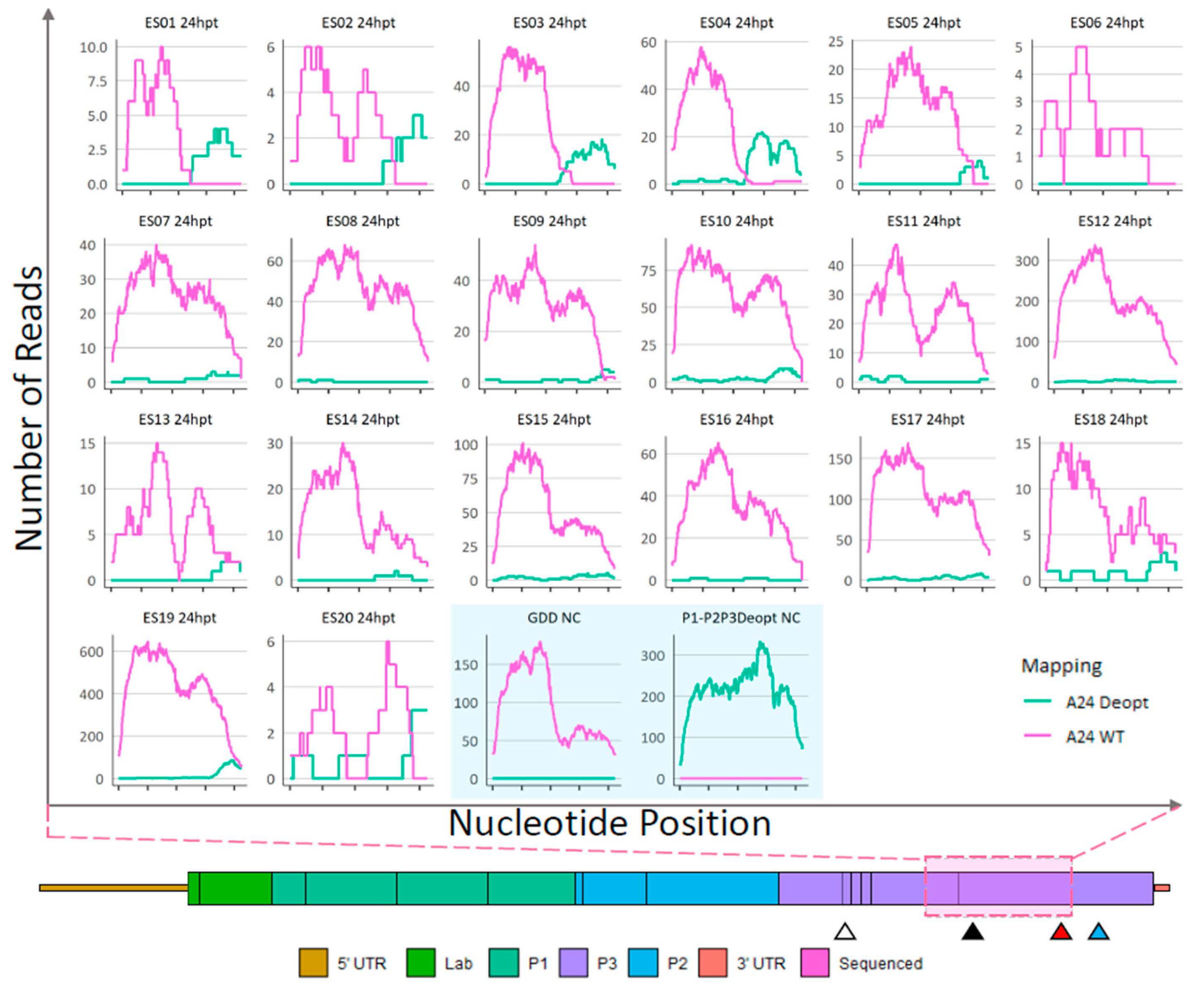Image resolution: width=1204 pixels, height=988 pixels.
Task: Click the black triangle genome marker
Action: (972, 932)
